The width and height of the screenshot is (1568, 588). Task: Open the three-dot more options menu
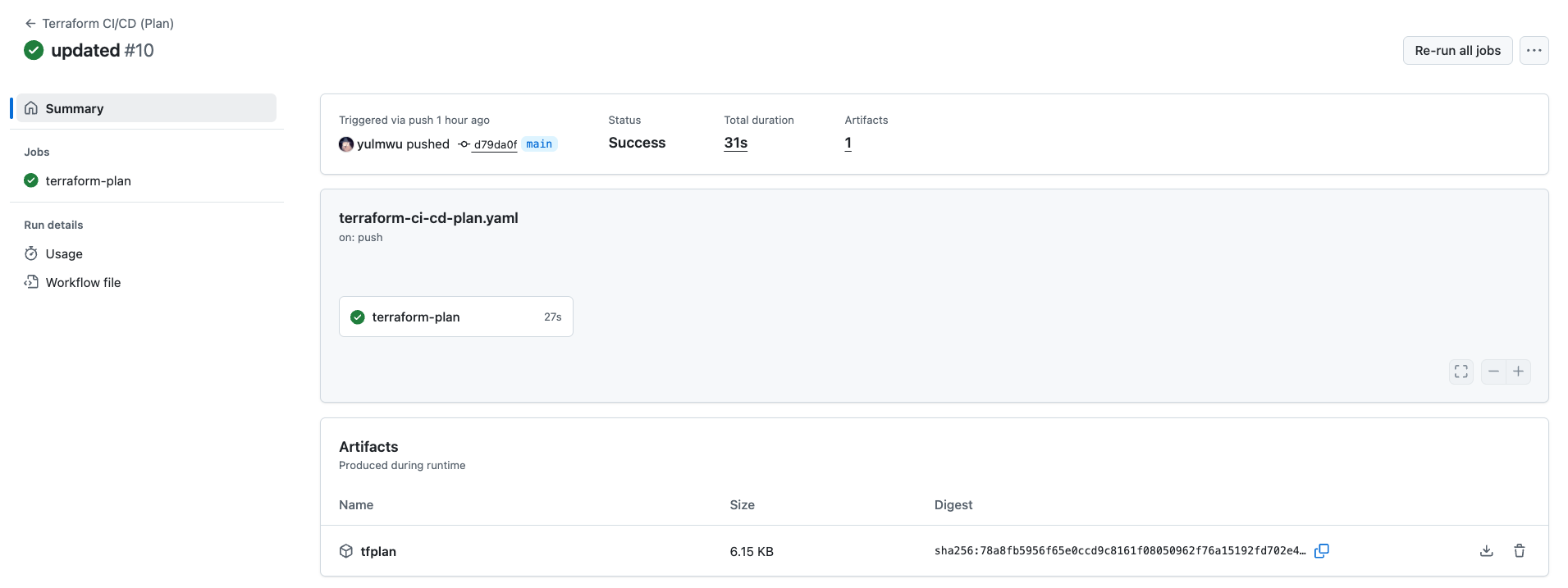pos(1534,50)
